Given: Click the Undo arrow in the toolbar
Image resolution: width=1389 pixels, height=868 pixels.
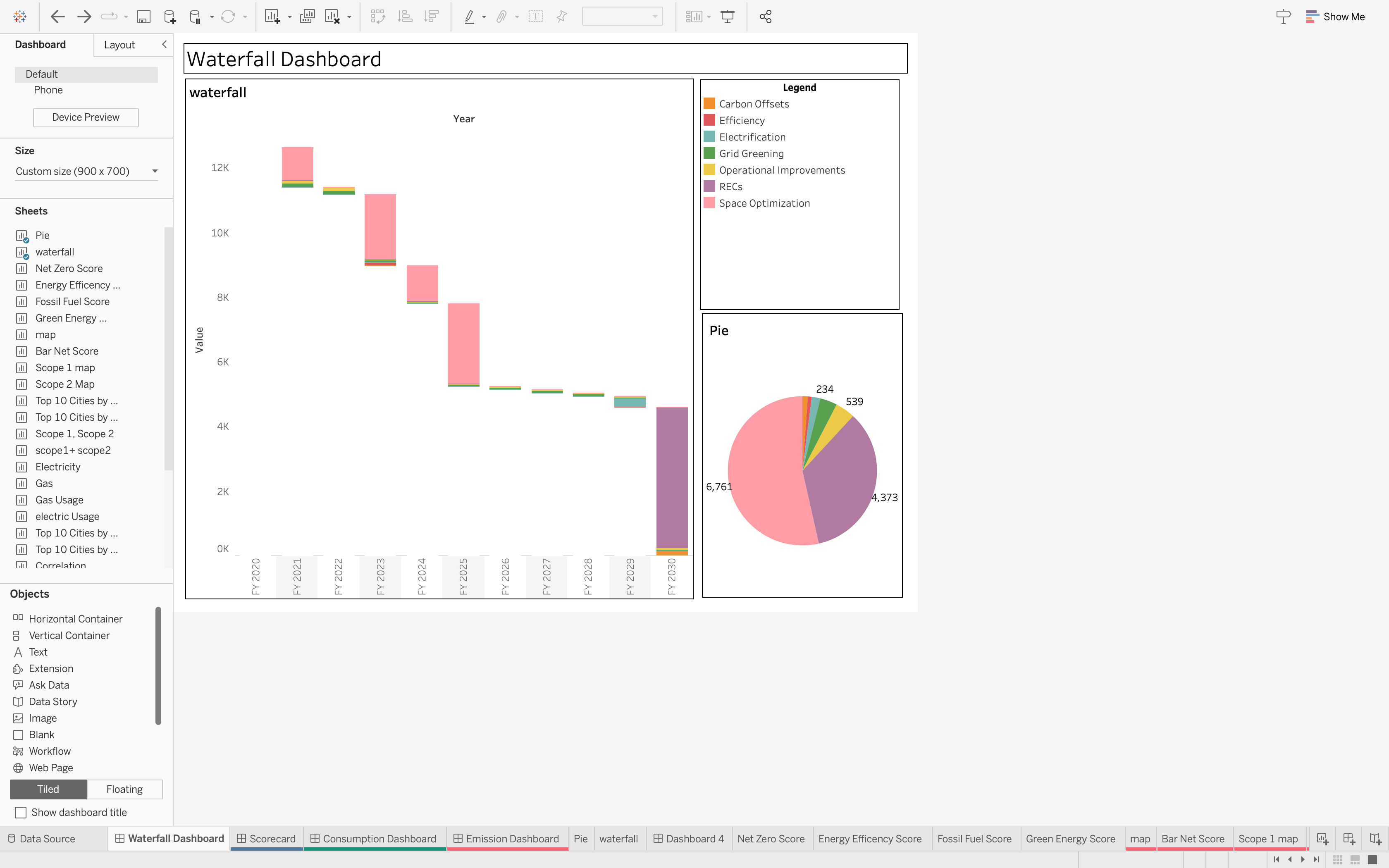Looking at the screenshot, I should (57, 16).
